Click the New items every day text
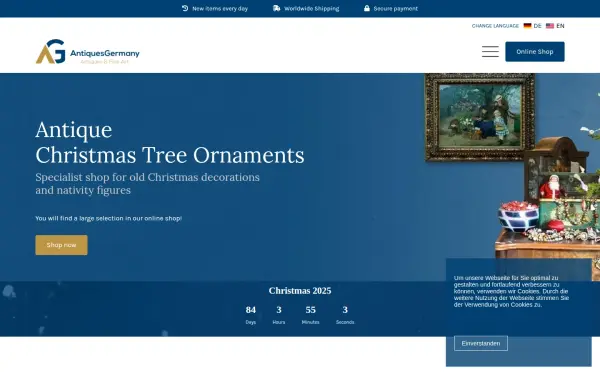600x375 pixels. (x=220, y=8)
